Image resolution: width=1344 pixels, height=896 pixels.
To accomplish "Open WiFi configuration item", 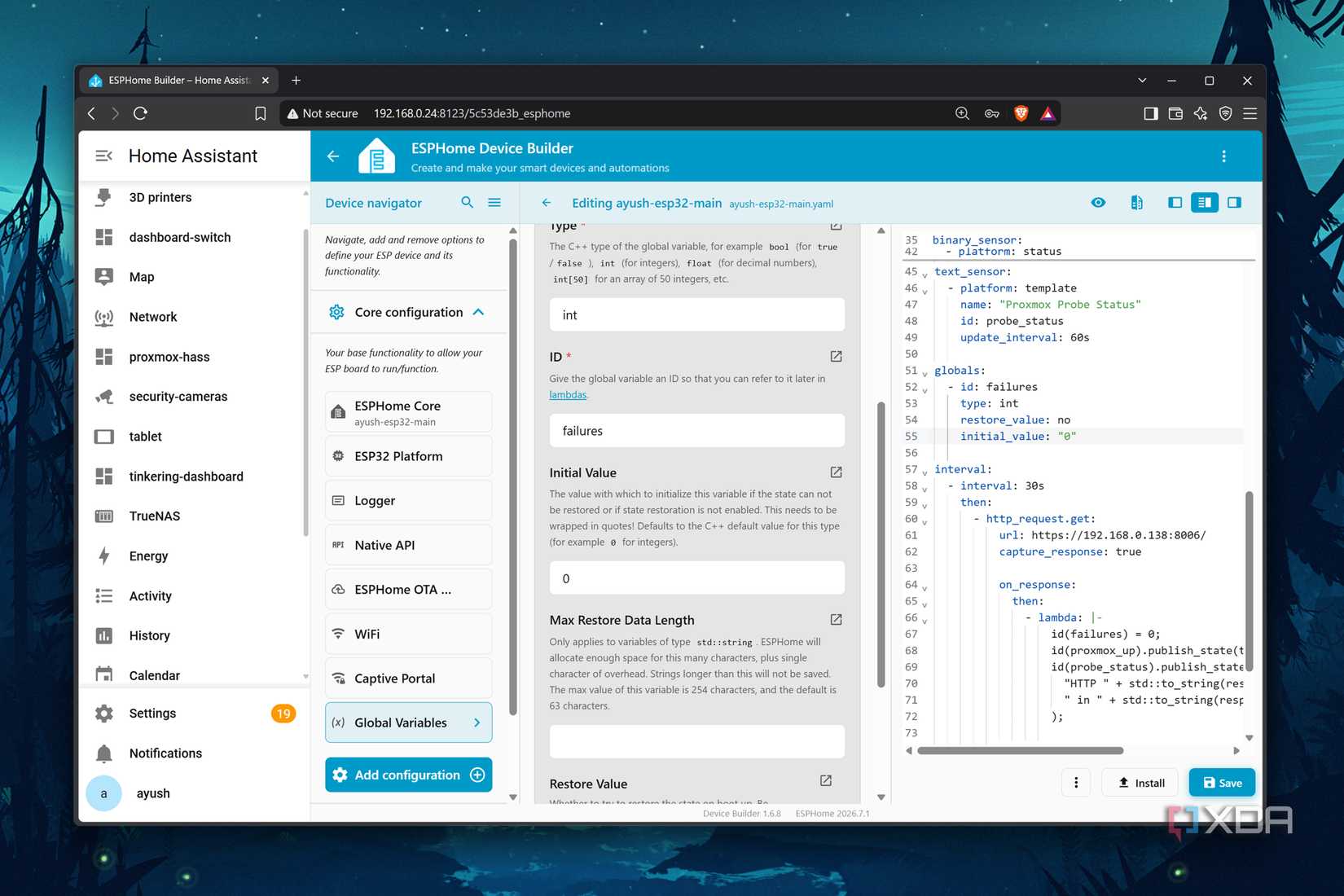I will pyautogui.click(x=409, y=634).
